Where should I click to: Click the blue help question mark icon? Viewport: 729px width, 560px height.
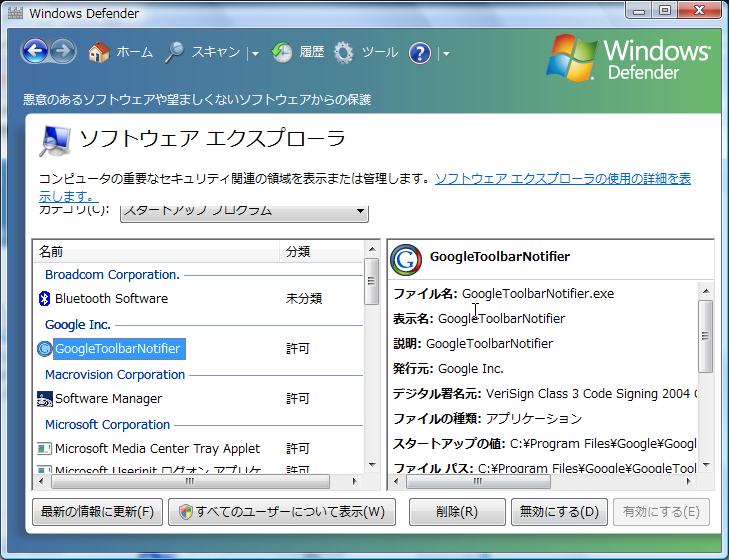[420, 52]
